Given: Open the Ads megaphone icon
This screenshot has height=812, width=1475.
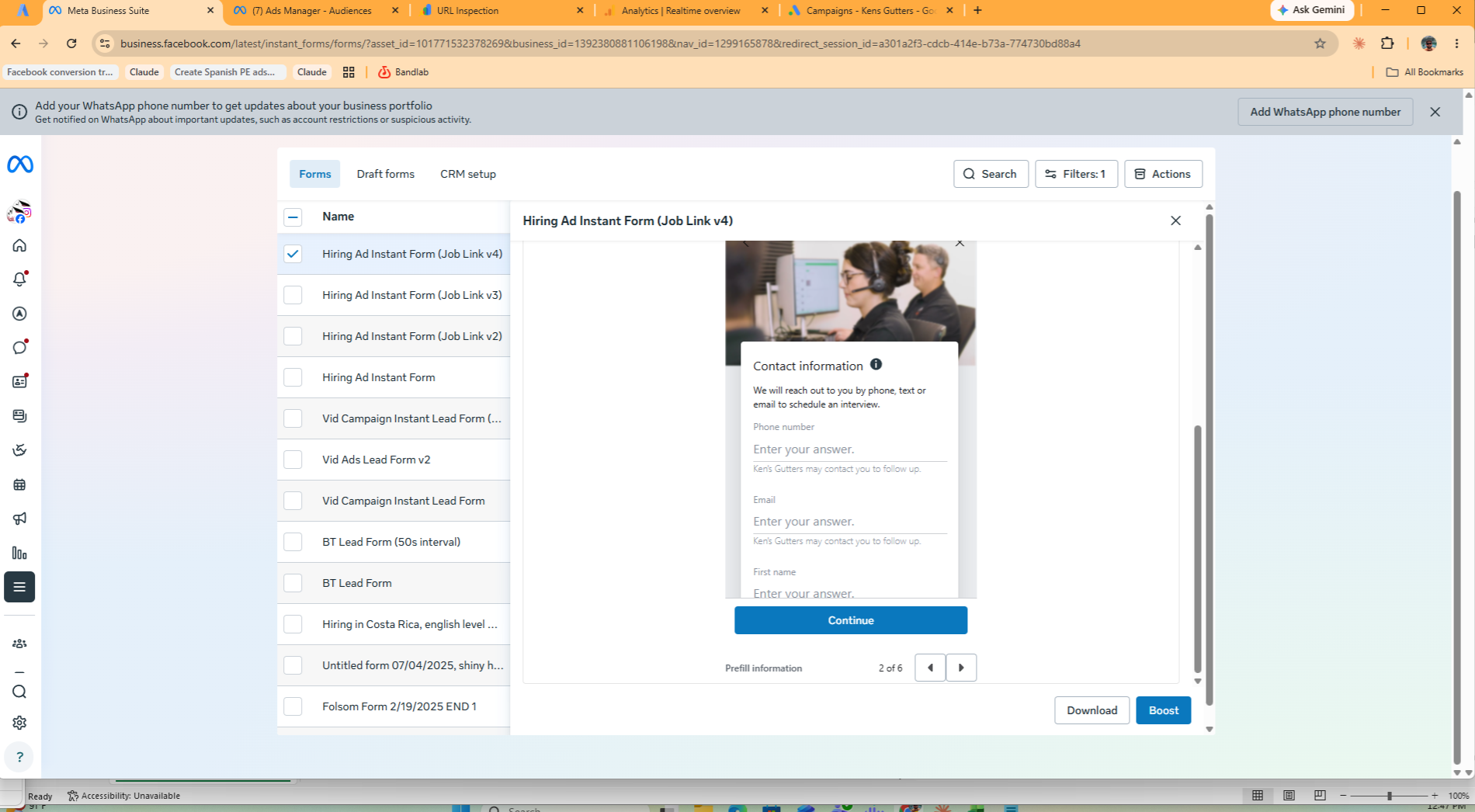Looking at the screenshot, I should pyautogui.click(x=19, y=519).
